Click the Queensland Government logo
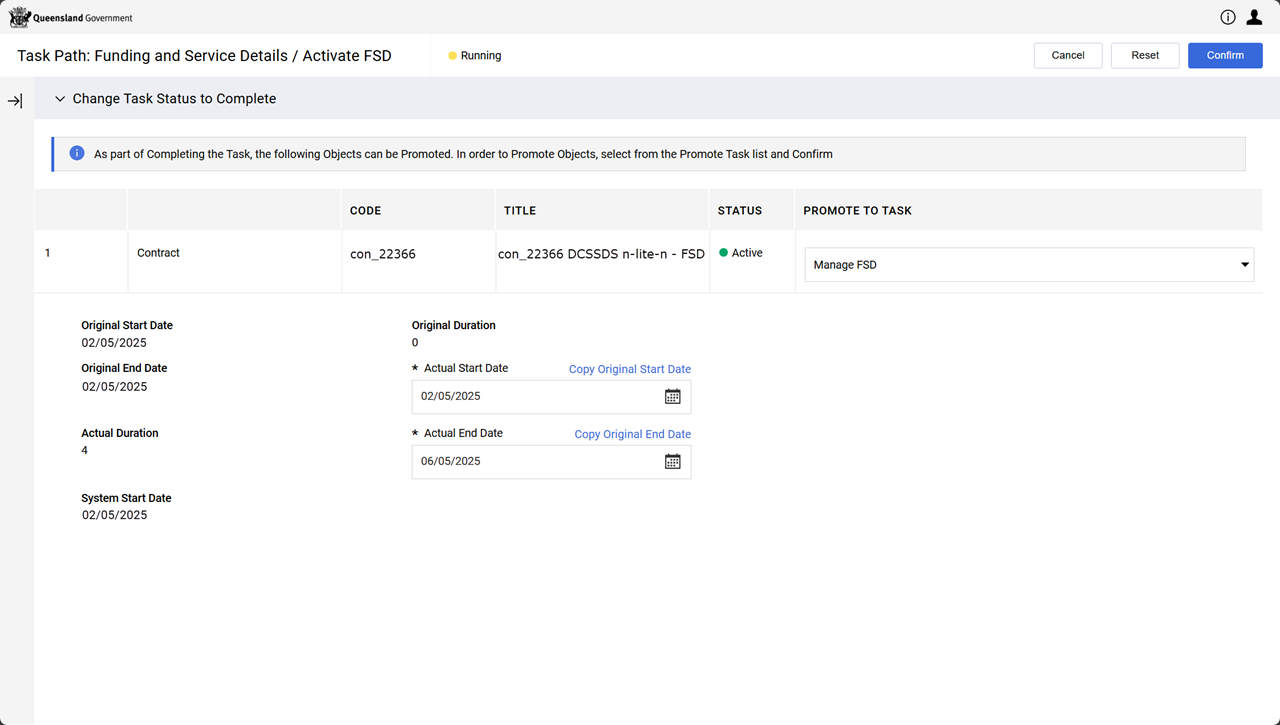 [x=71, y=18]
